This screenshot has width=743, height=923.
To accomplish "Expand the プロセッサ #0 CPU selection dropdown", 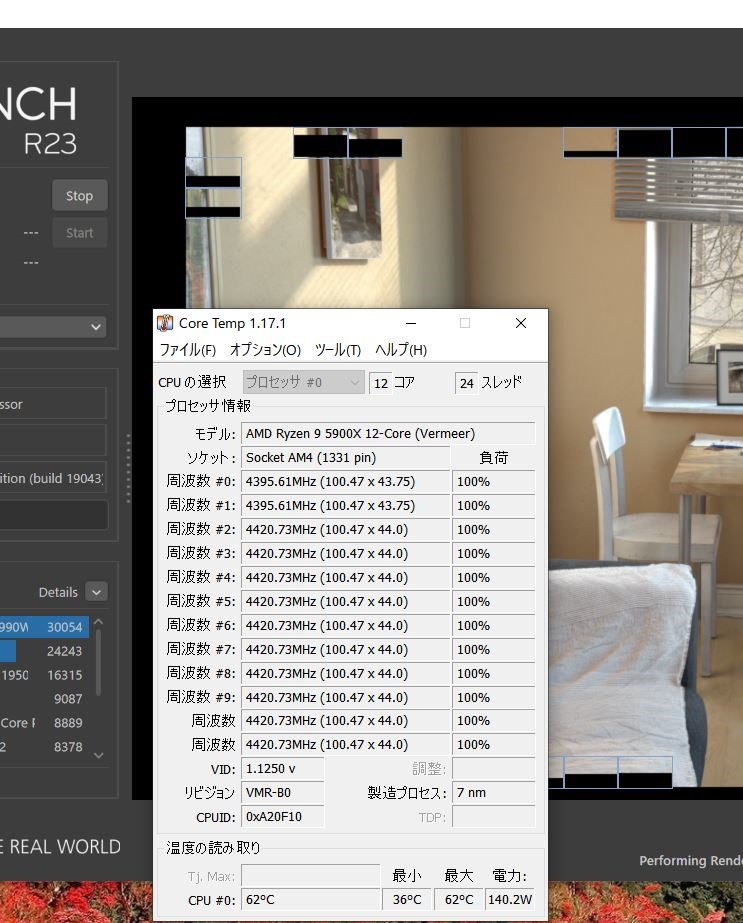I will point(304,383).
